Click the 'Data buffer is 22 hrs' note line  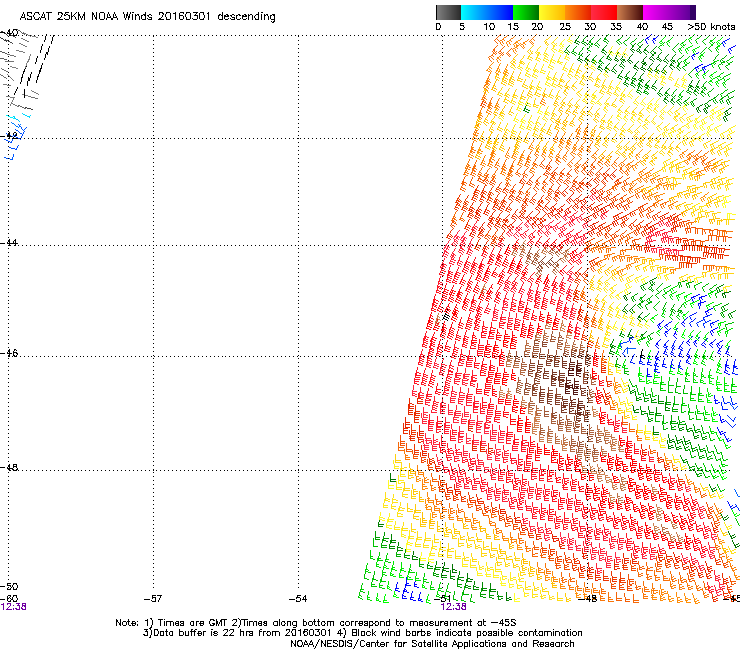(x=362, y=633)
